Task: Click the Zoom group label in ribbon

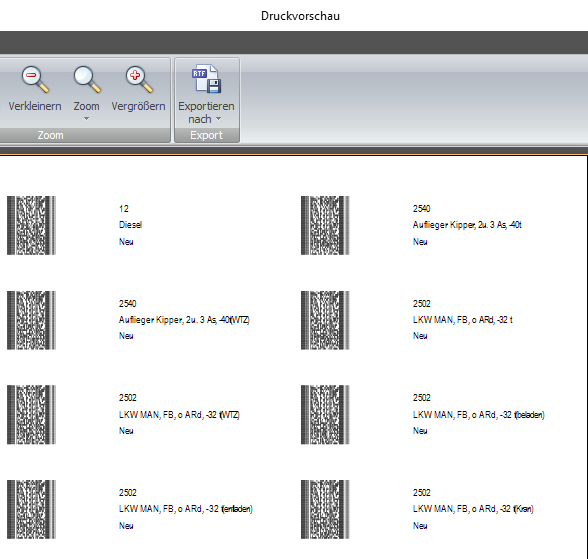Action: point(50,135)
